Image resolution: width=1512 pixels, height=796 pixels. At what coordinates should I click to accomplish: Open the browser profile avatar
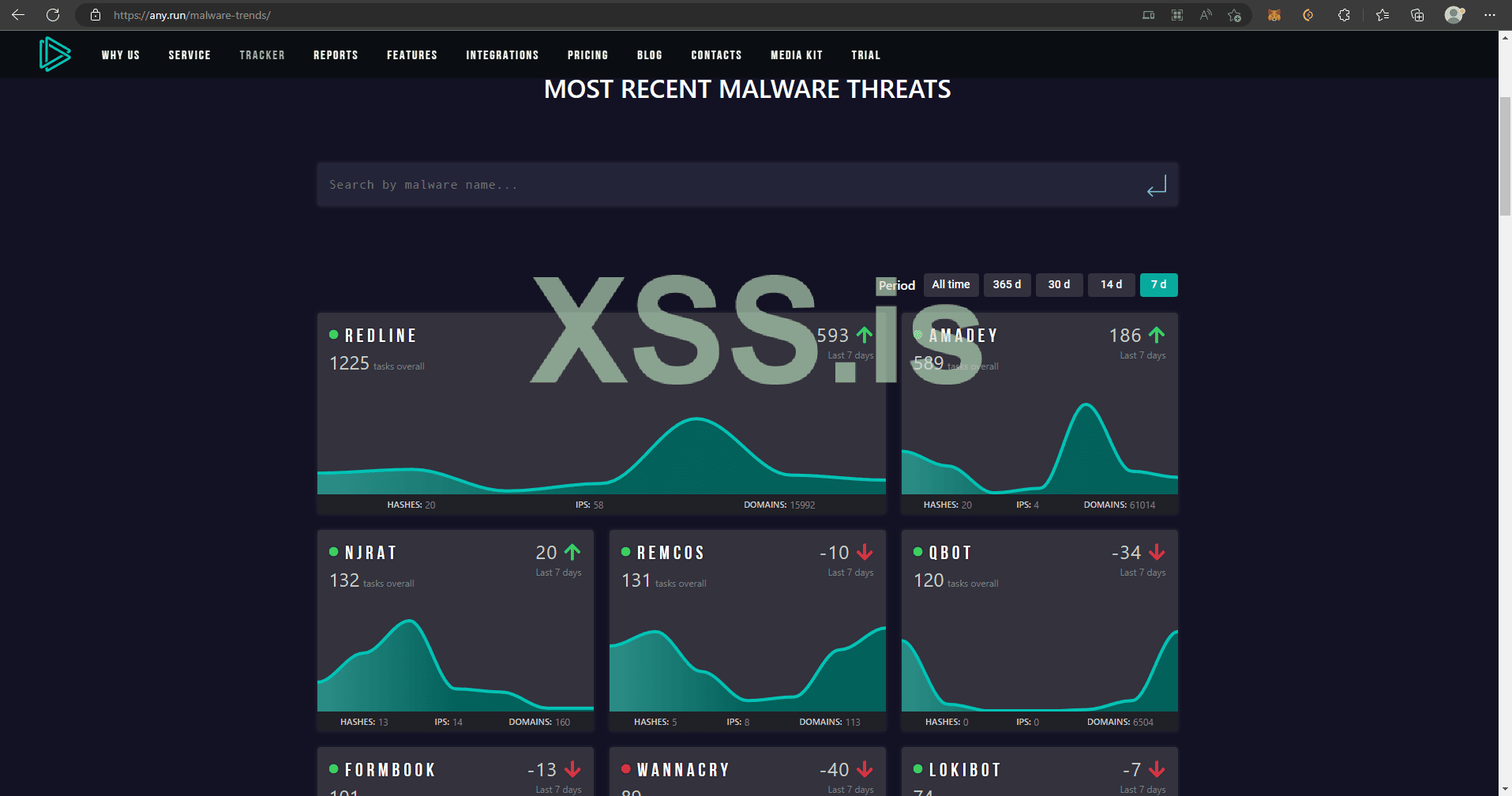(x=1454, y=15)
